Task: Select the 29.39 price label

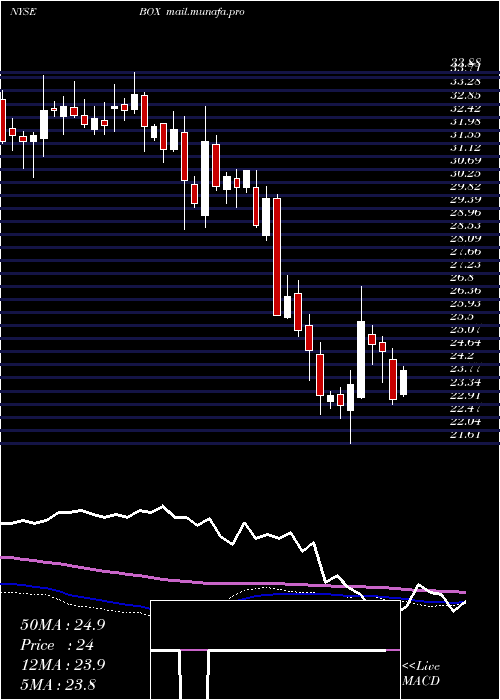Action: click(465, 200)
